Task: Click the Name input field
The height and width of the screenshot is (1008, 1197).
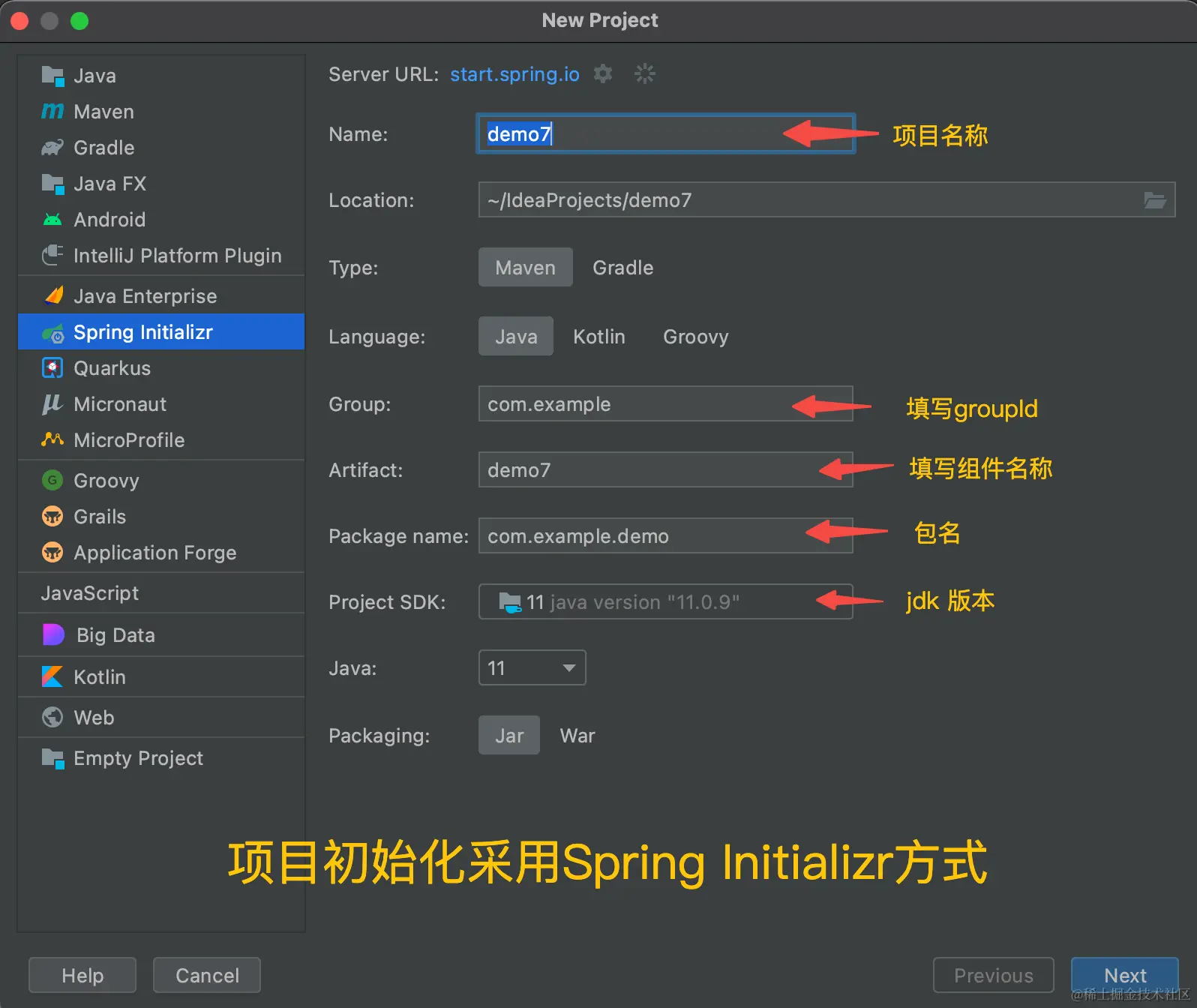Action: [666, 133]
